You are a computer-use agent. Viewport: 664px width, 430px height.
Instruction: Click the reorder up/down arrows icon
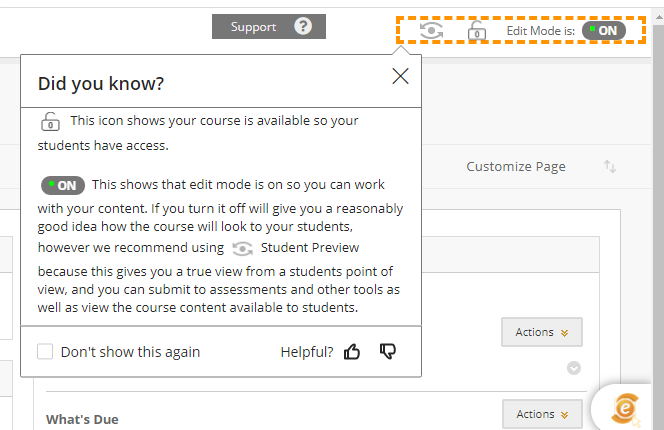(x=609, y=167)
